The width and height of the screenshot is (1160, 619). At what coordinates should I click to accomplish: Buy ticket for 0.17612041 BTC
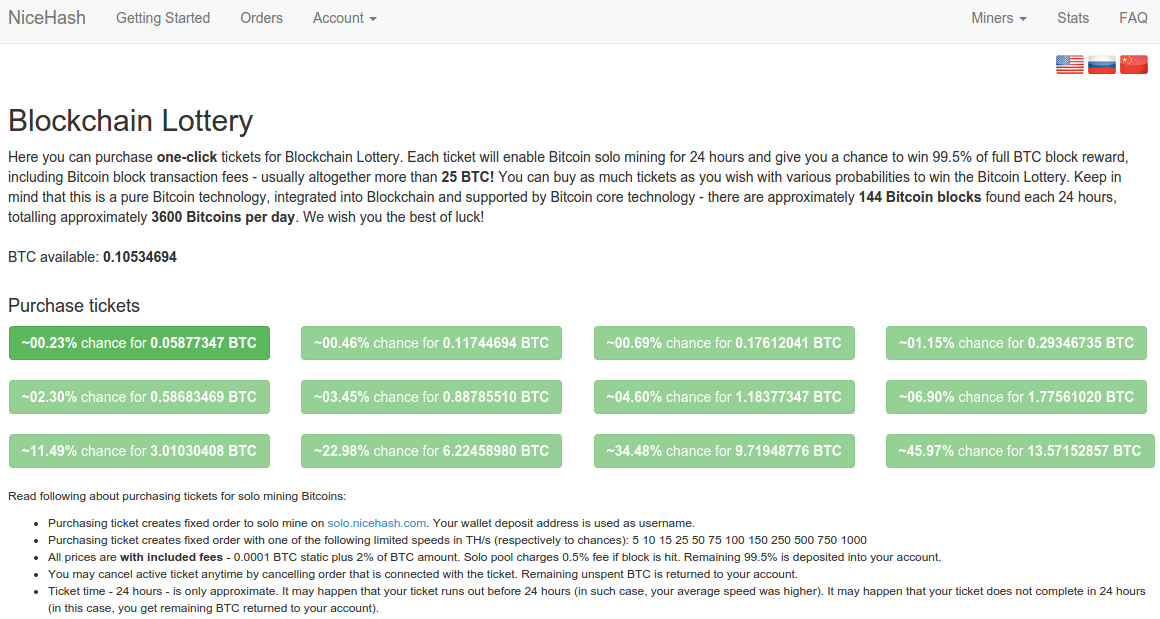[724, 343]
